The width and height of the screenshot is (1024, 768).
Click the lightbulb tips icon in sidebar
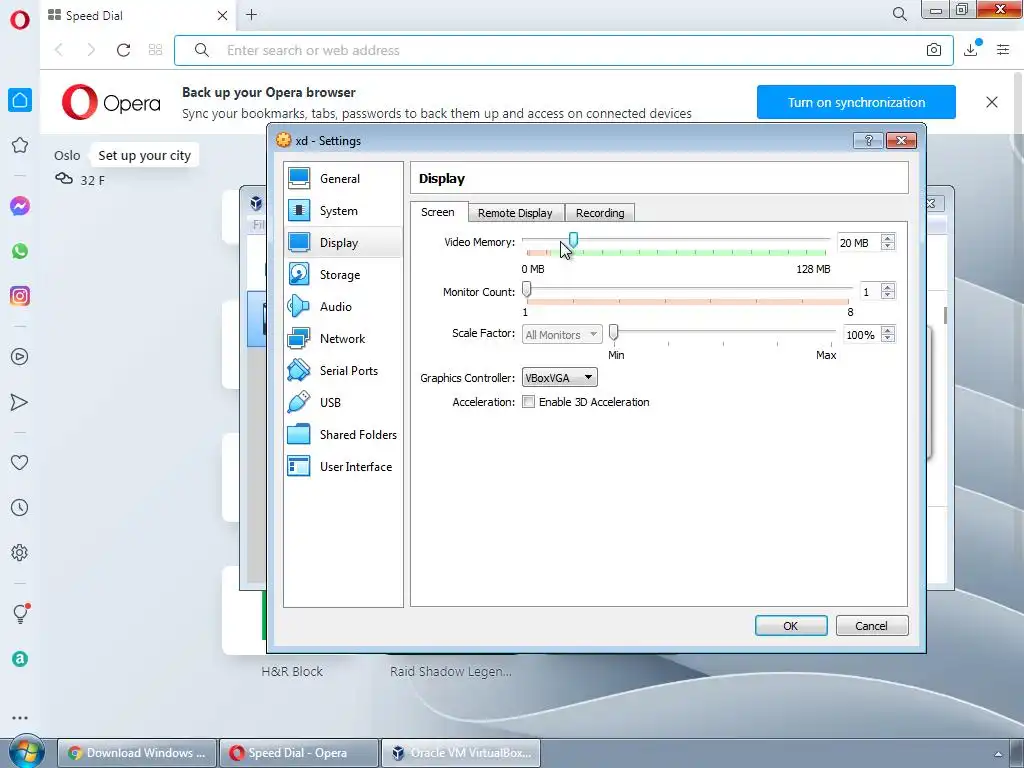[x=21, y=613]
